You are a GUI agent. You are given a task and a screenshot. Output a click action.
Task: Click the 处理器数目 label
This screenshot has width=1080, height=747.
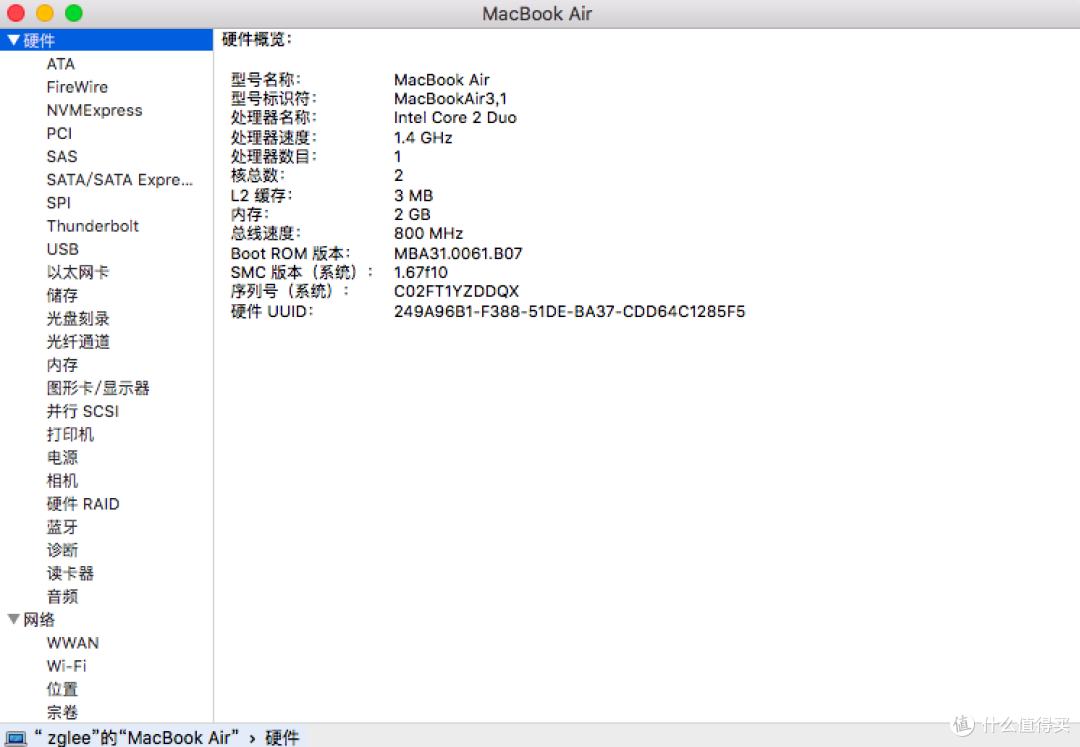pyautogui.click(x=273, y=156)
